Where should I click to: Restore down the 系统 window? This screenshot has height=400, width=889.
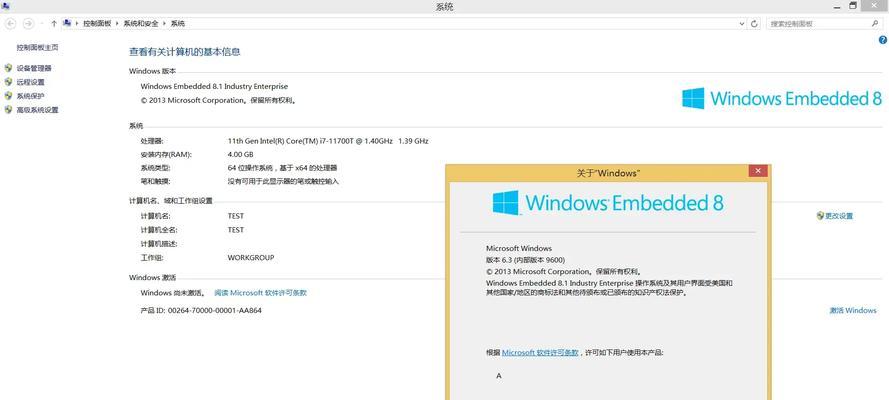tap(852, 5)
